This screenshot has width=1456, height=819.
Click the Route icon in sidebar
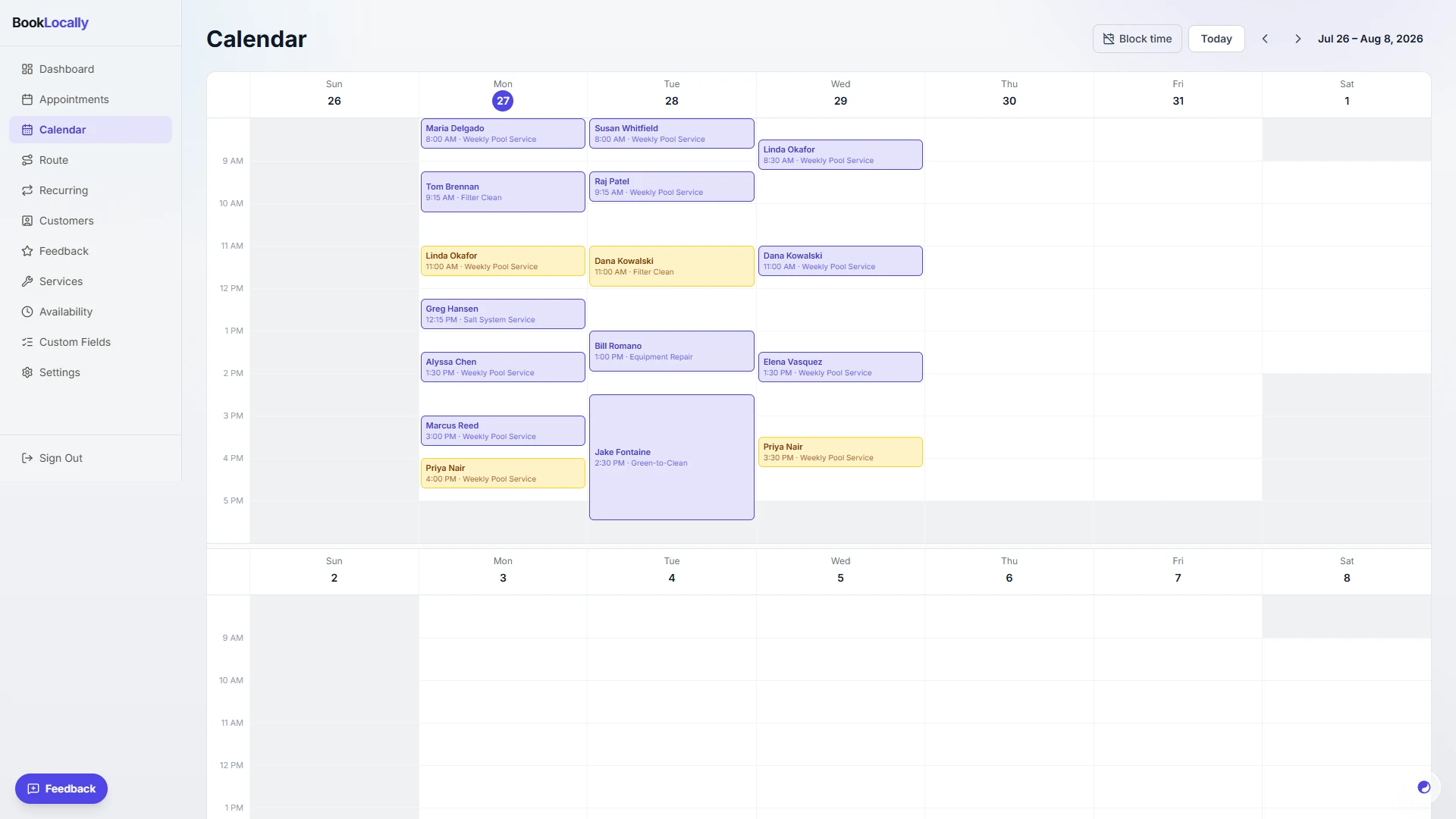point(27,160)
